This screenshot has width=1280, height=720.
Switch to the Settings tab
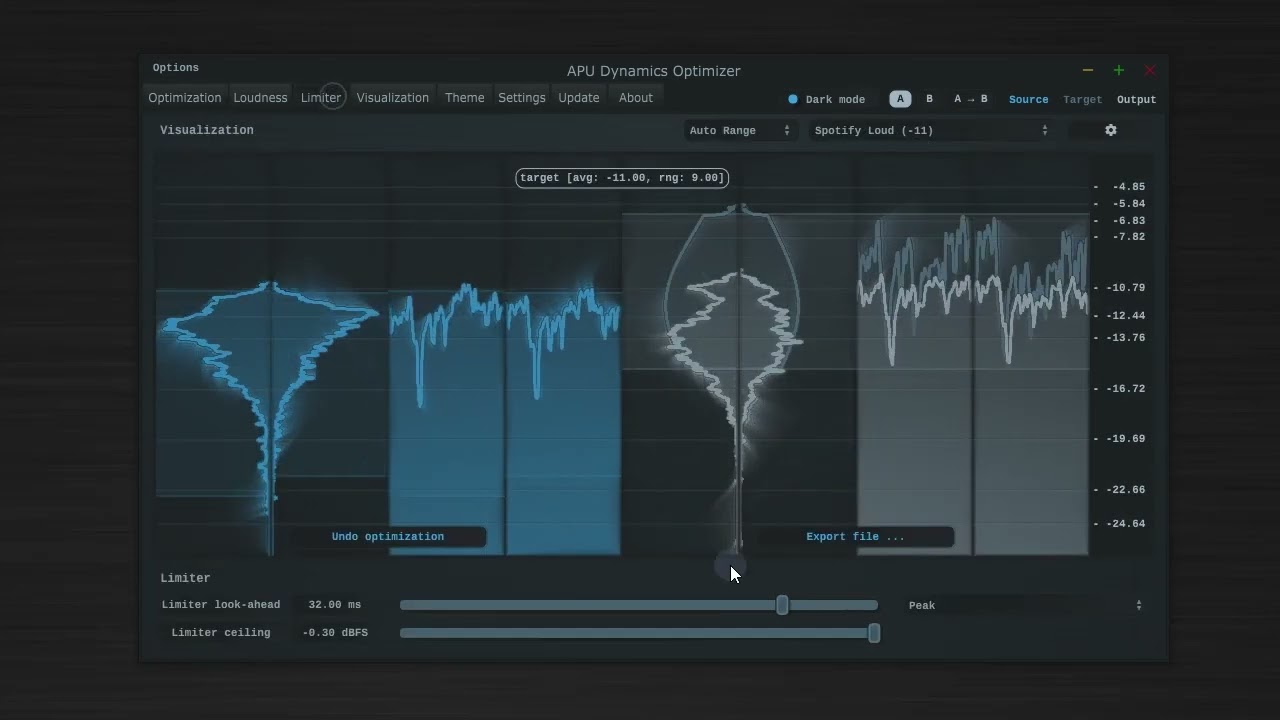click(521, 97)
